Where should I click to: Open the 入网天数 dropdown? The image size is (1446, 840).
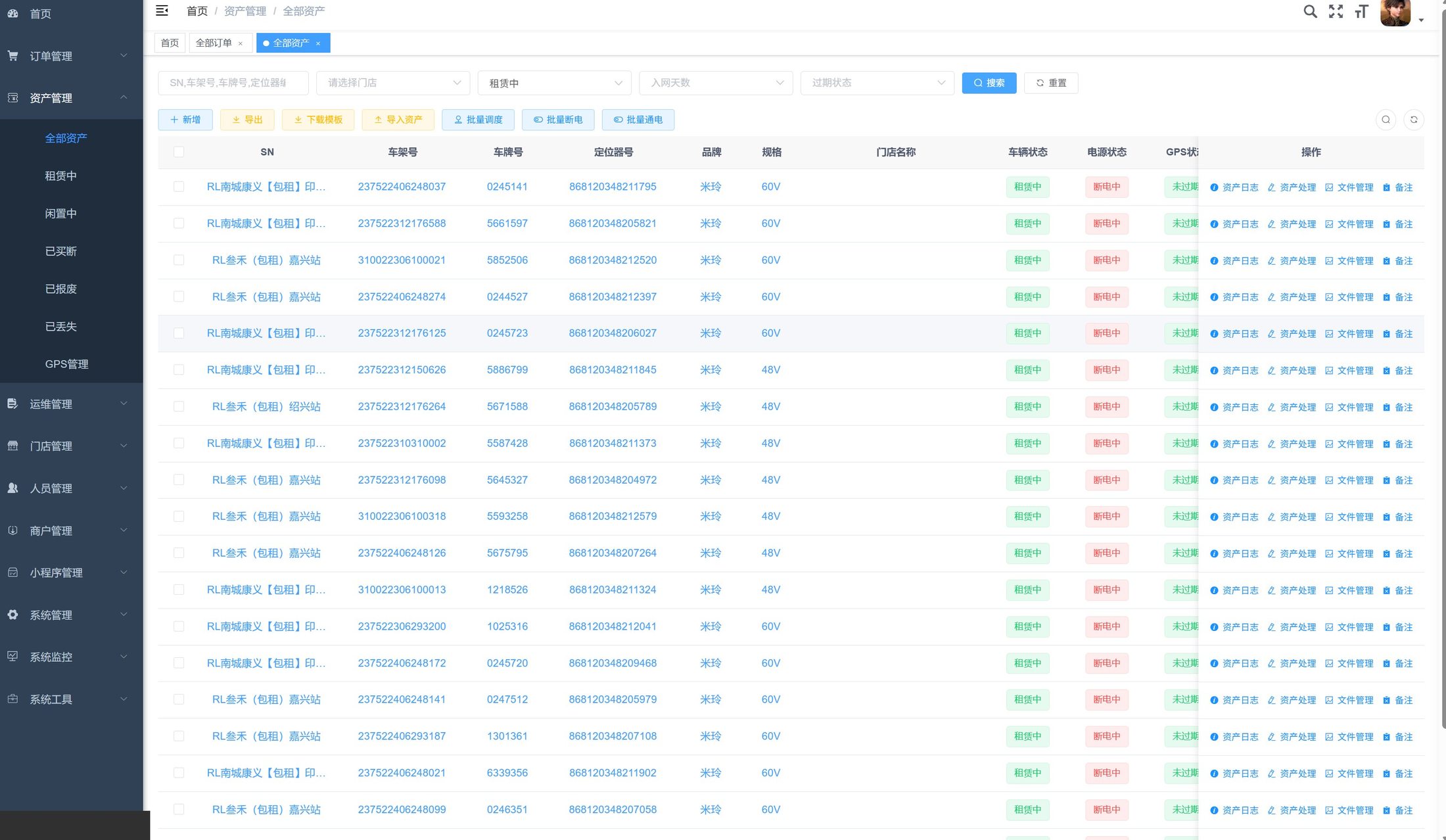tap(716, 83)
